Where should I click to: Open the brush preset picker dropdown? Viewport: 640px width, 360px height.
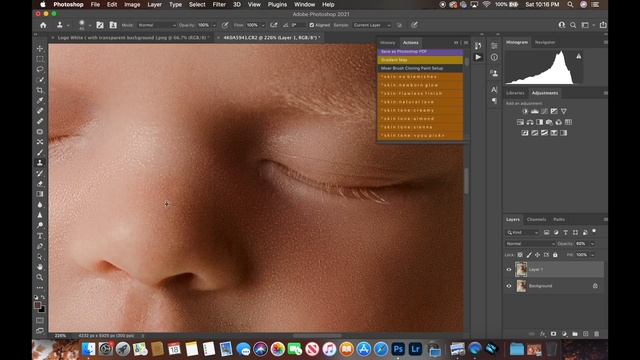90,25
